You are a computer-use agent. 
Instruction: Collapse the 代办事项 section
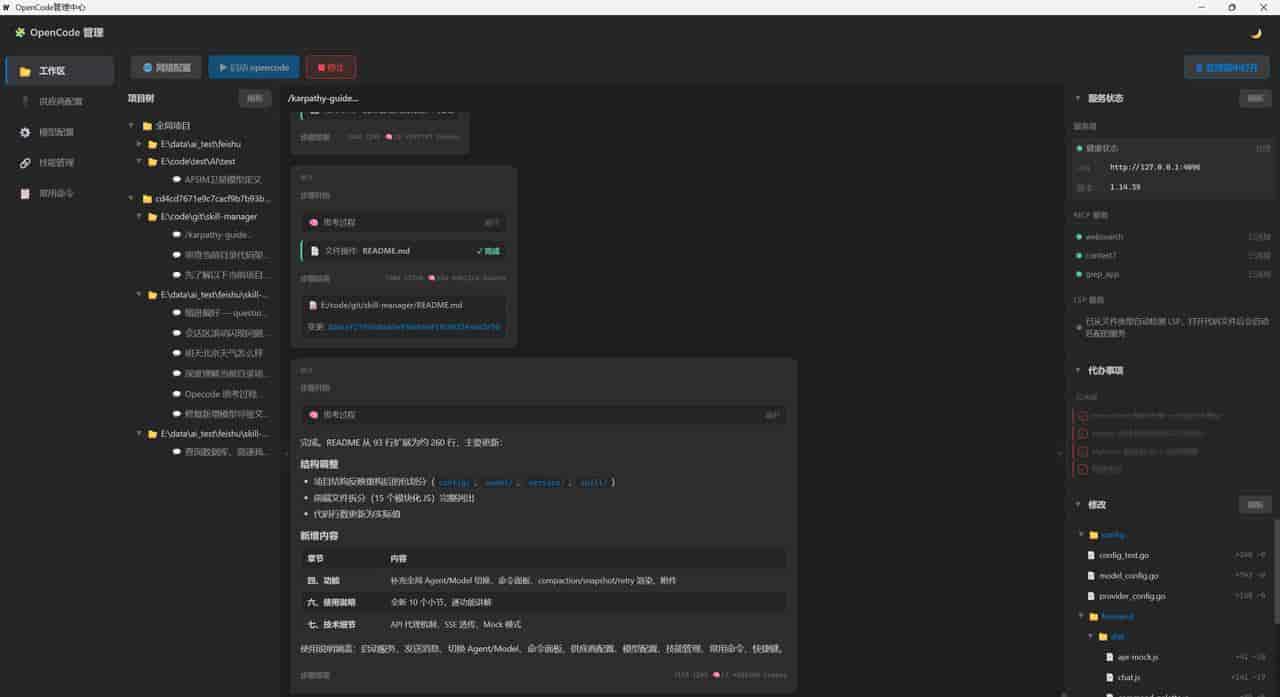click(x=1077, y=370)
